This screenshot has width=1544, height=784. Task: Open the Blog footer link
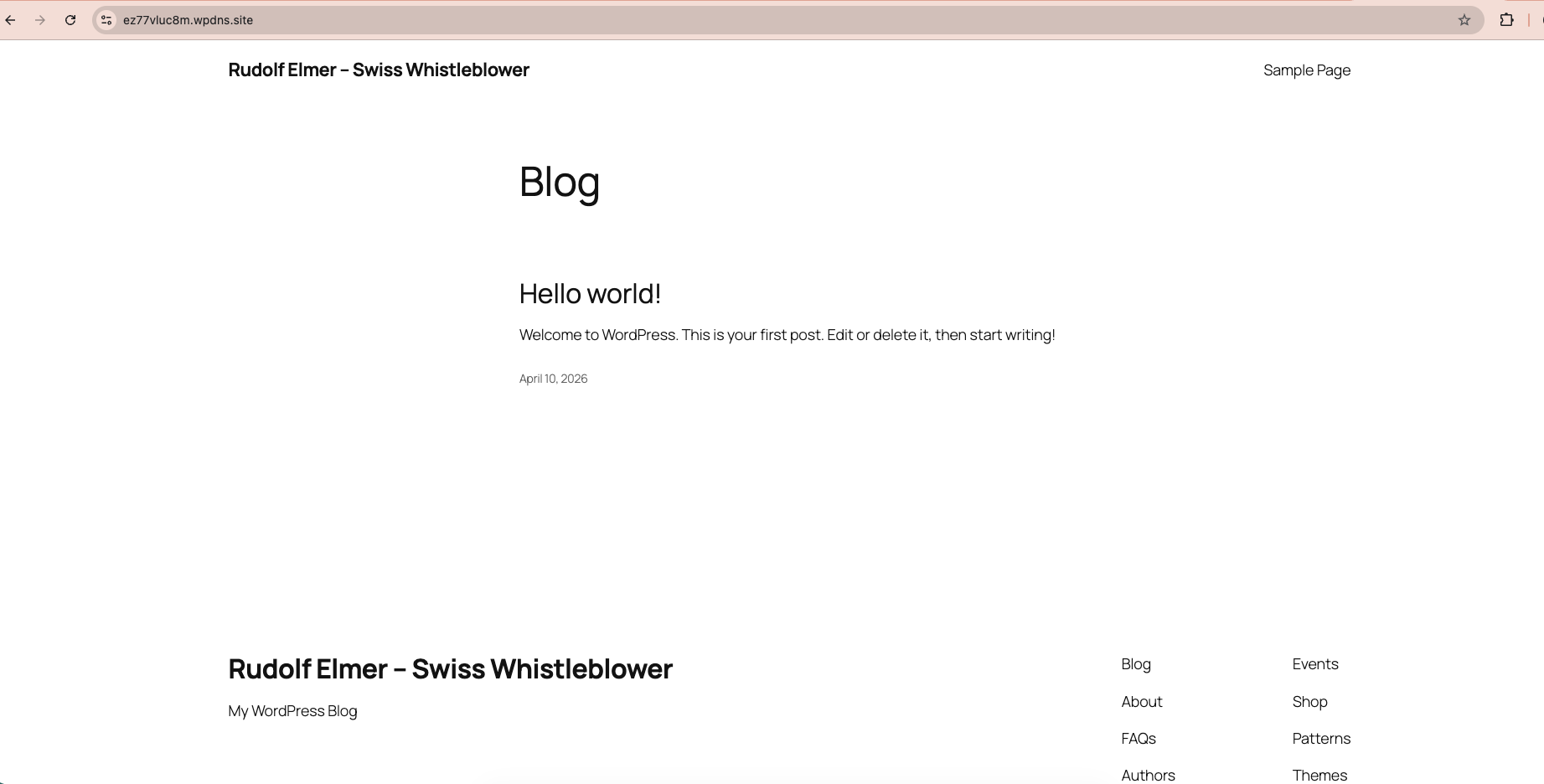coord(1135,664)
